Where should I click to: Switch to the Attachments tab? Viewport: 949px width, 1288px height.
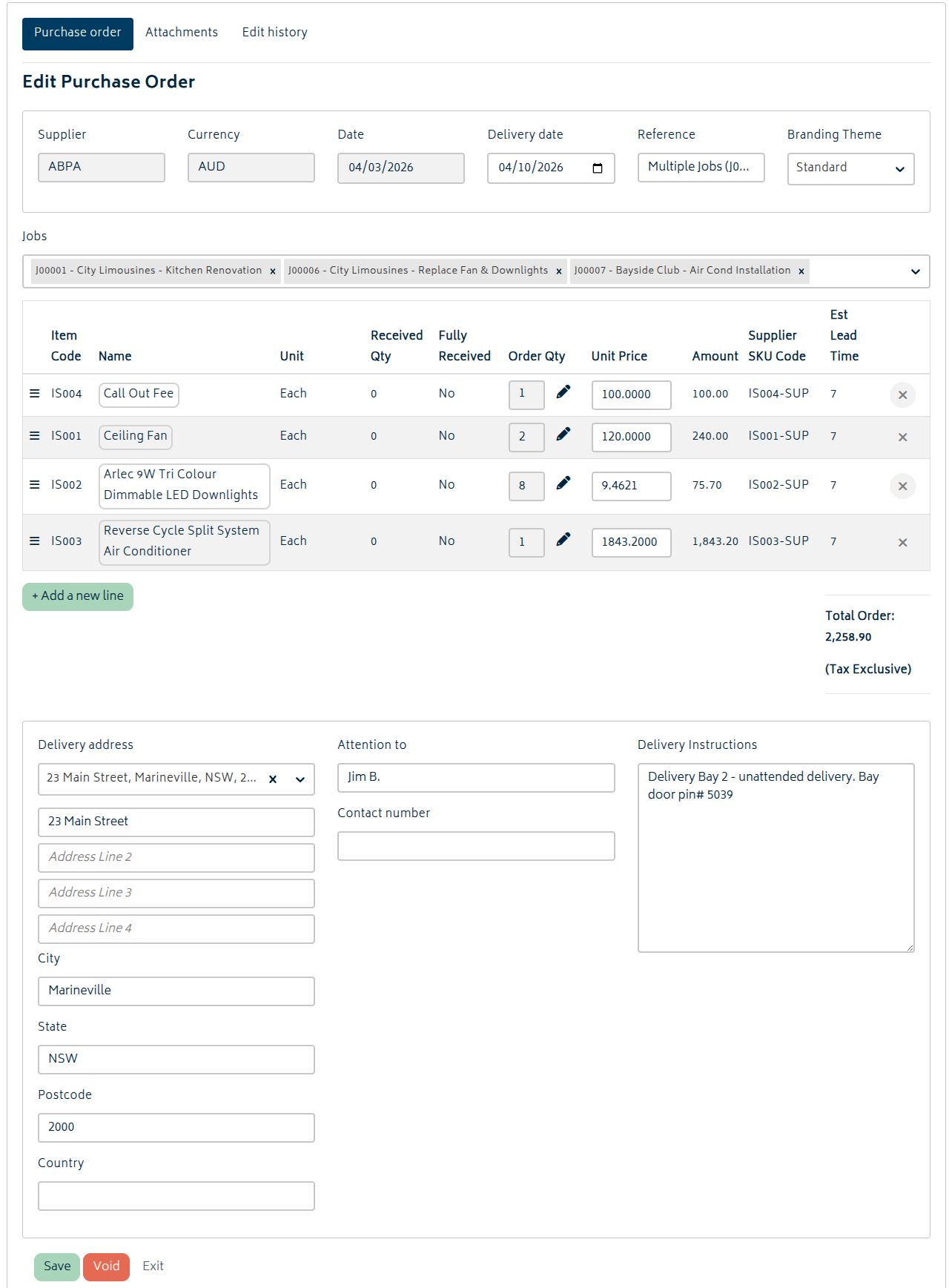point(182,33)
